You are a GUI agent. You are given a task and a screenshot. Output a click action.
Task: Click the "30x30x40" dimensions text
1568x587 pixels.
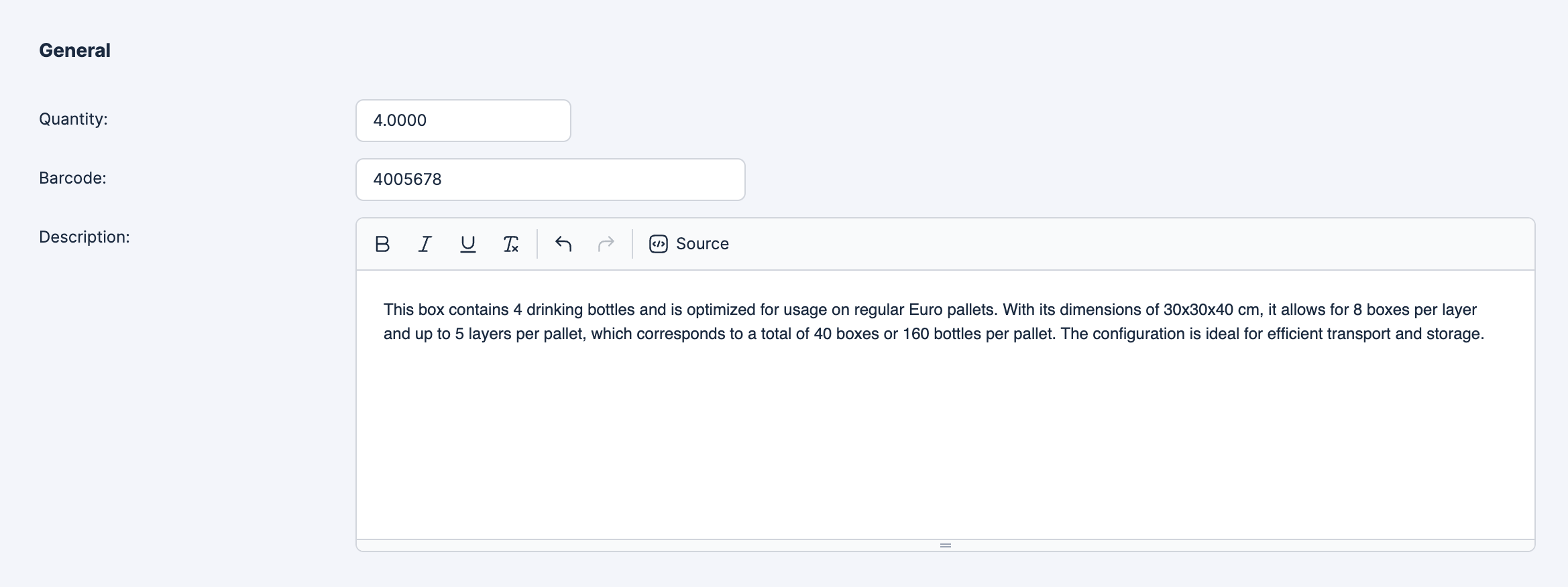[x=1198, y=310]
